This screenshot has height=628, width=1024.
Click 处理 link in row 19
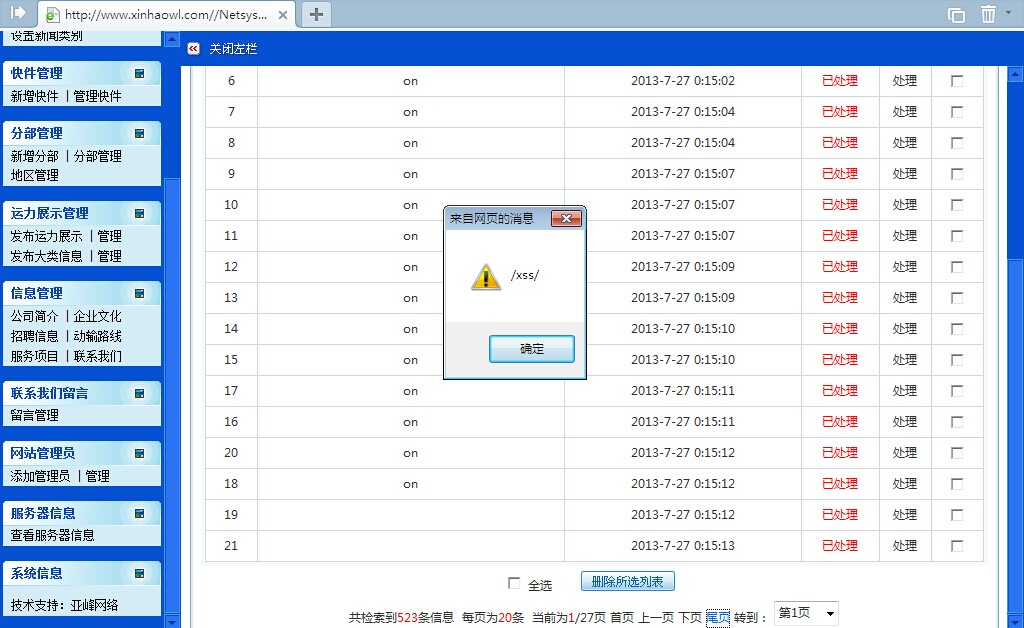pos(904,514)
